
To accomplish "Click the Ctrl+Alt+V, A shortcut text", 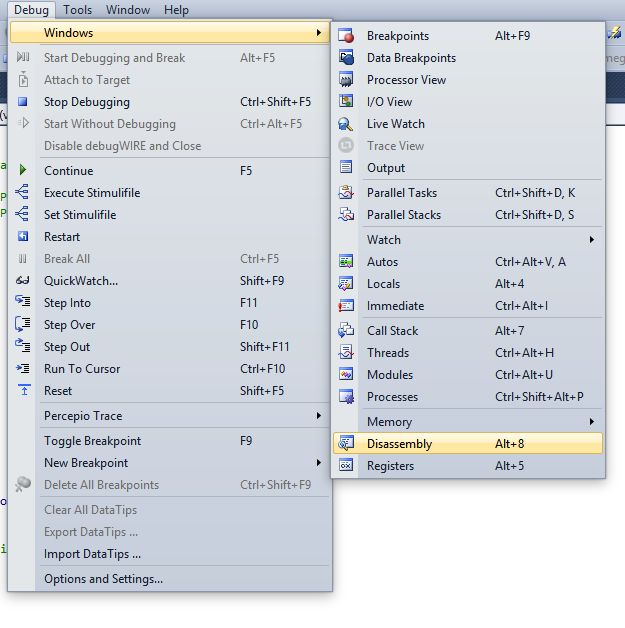I will 530,262.
